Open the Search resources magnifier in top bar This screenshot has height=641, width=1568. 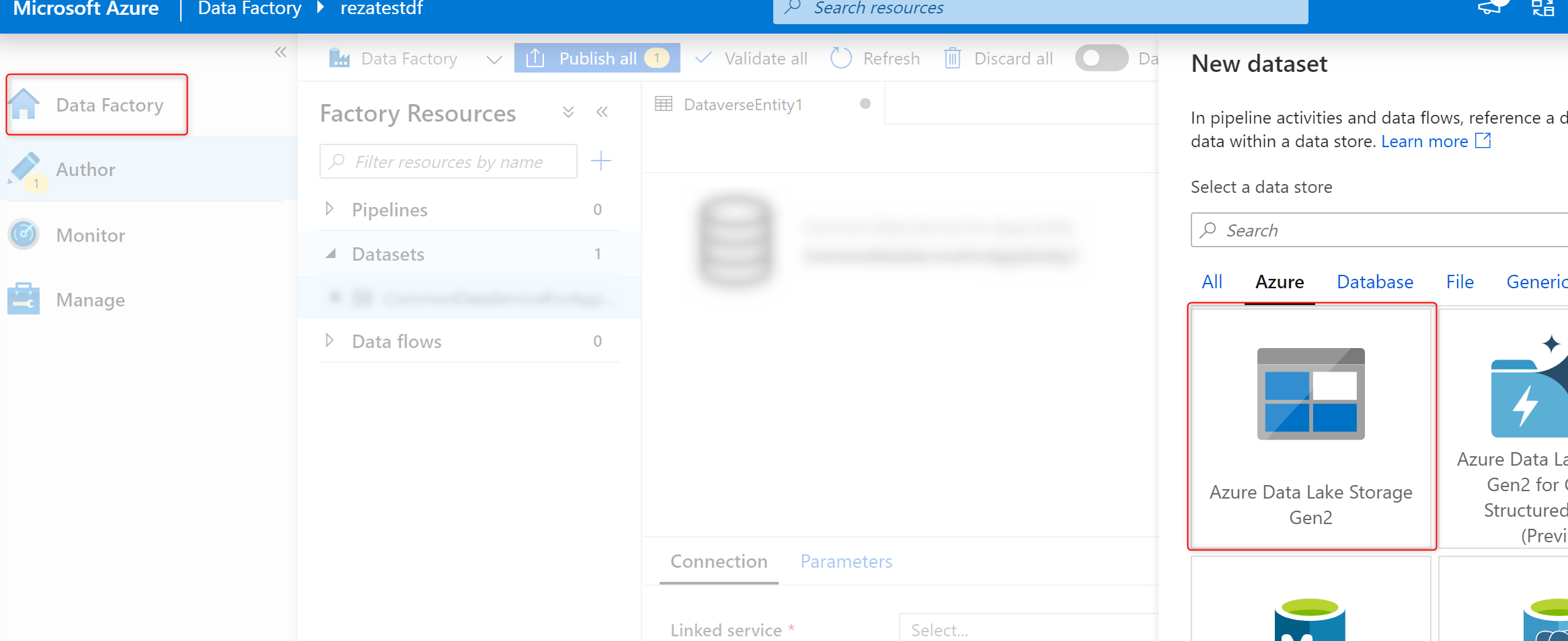tap(793, 7)
